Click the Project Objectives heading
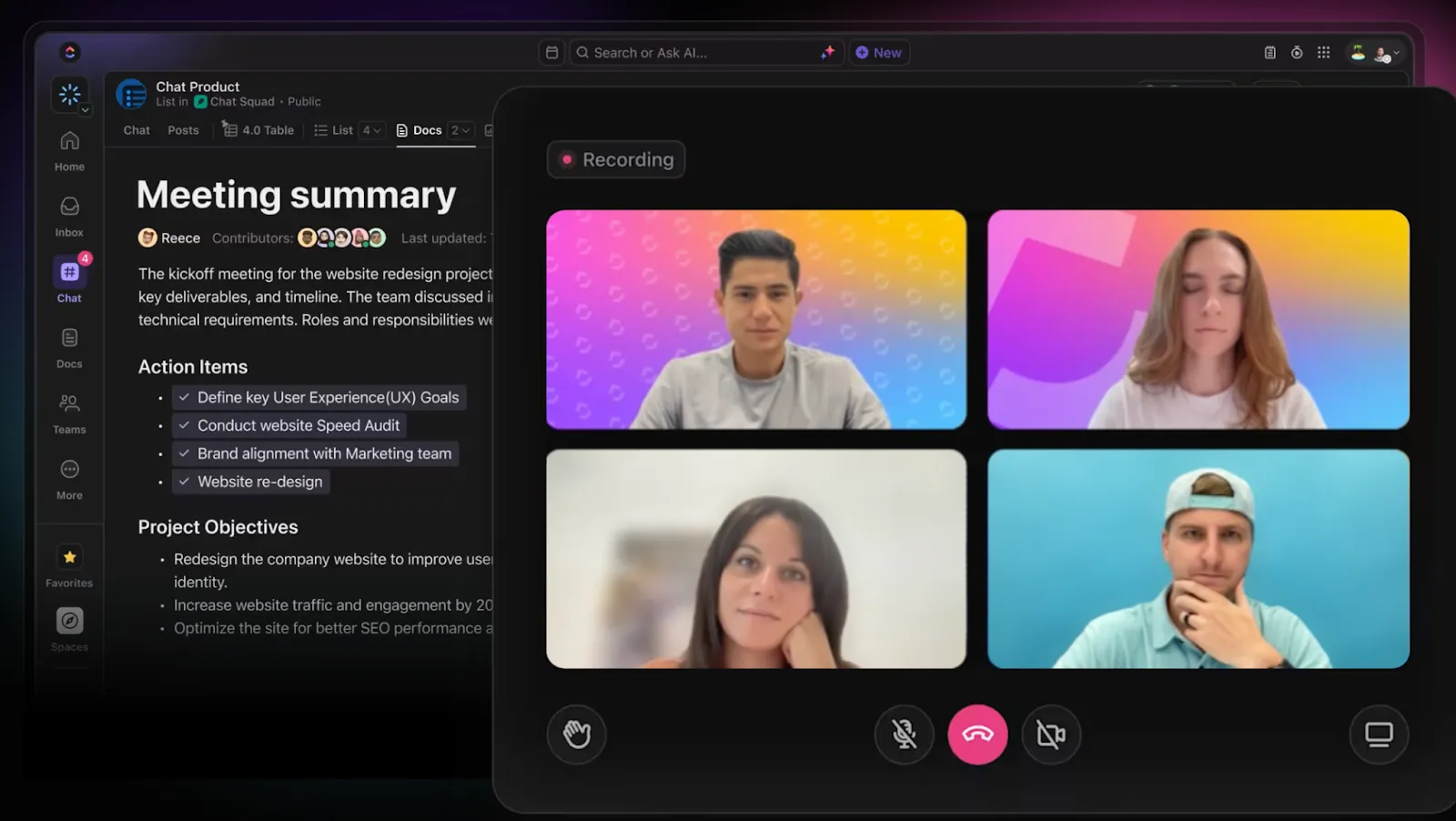The image size is (1456, 821). coord(218,527)
